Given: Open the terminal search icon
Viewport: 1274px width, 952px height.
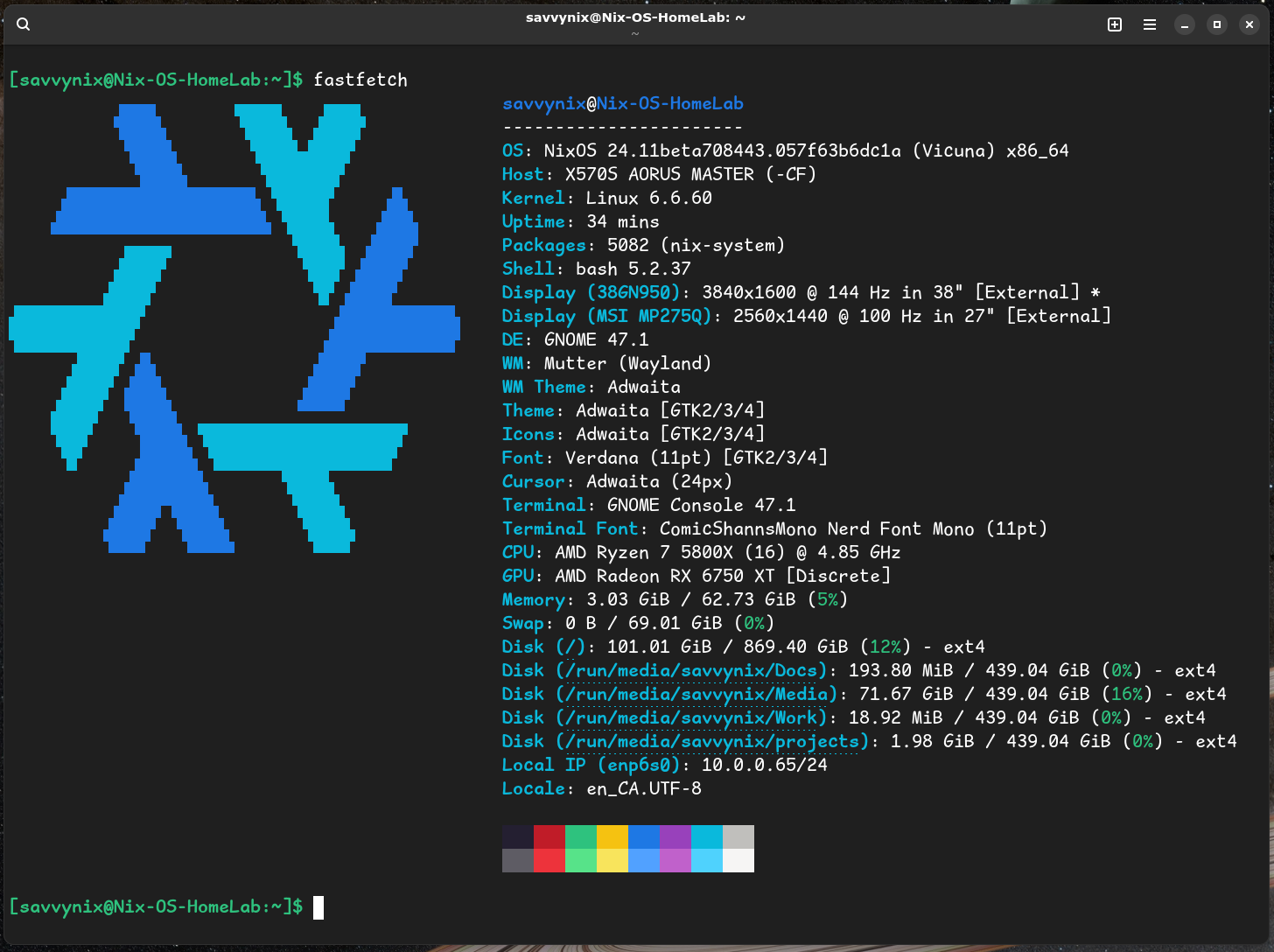Looking at the screenshot, I should pyautogui.click(x=24, y=24).
